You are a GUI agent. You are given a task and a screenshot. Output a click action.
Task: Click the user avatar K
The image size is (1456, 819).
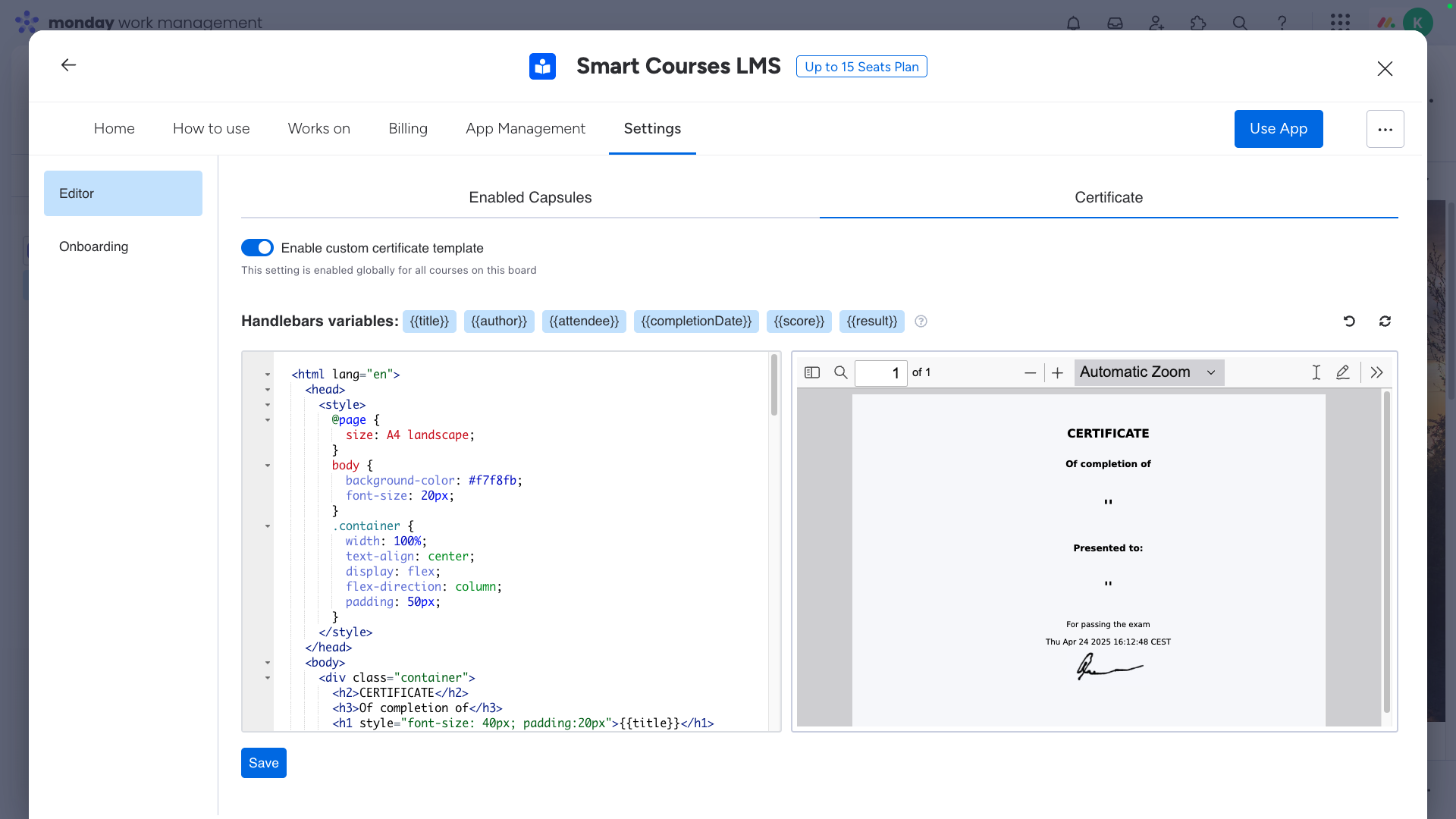[1417, 22]
